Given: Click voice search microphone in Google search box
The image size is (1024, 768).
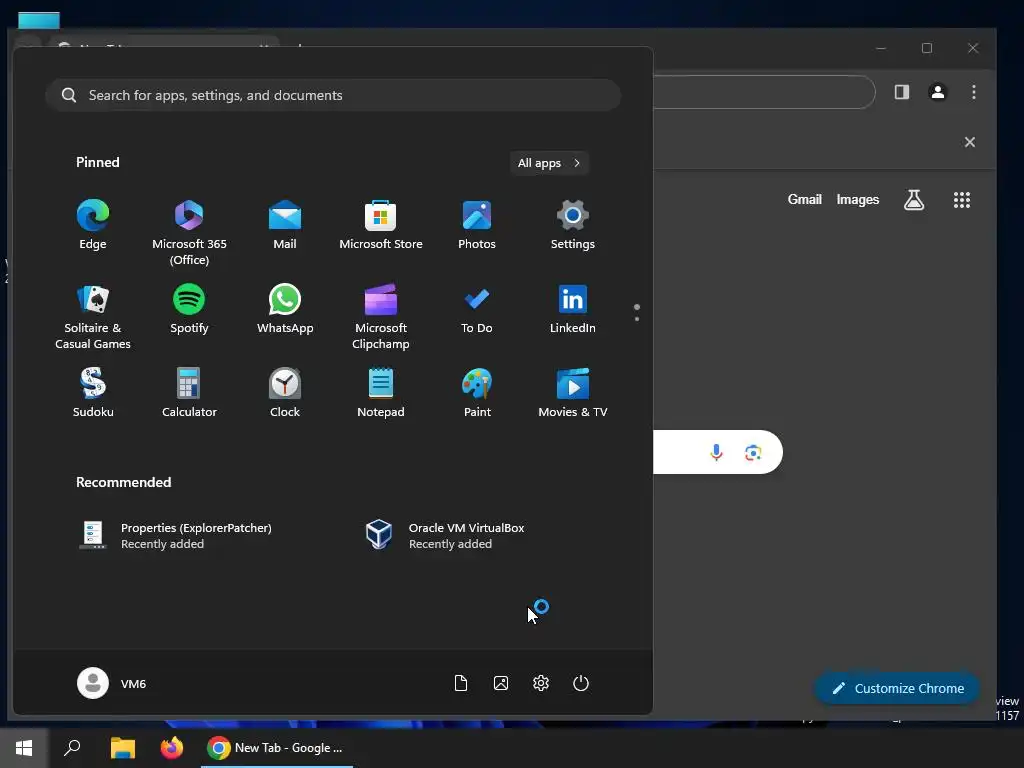Looking at the screenshot, I should coord(716,452).
